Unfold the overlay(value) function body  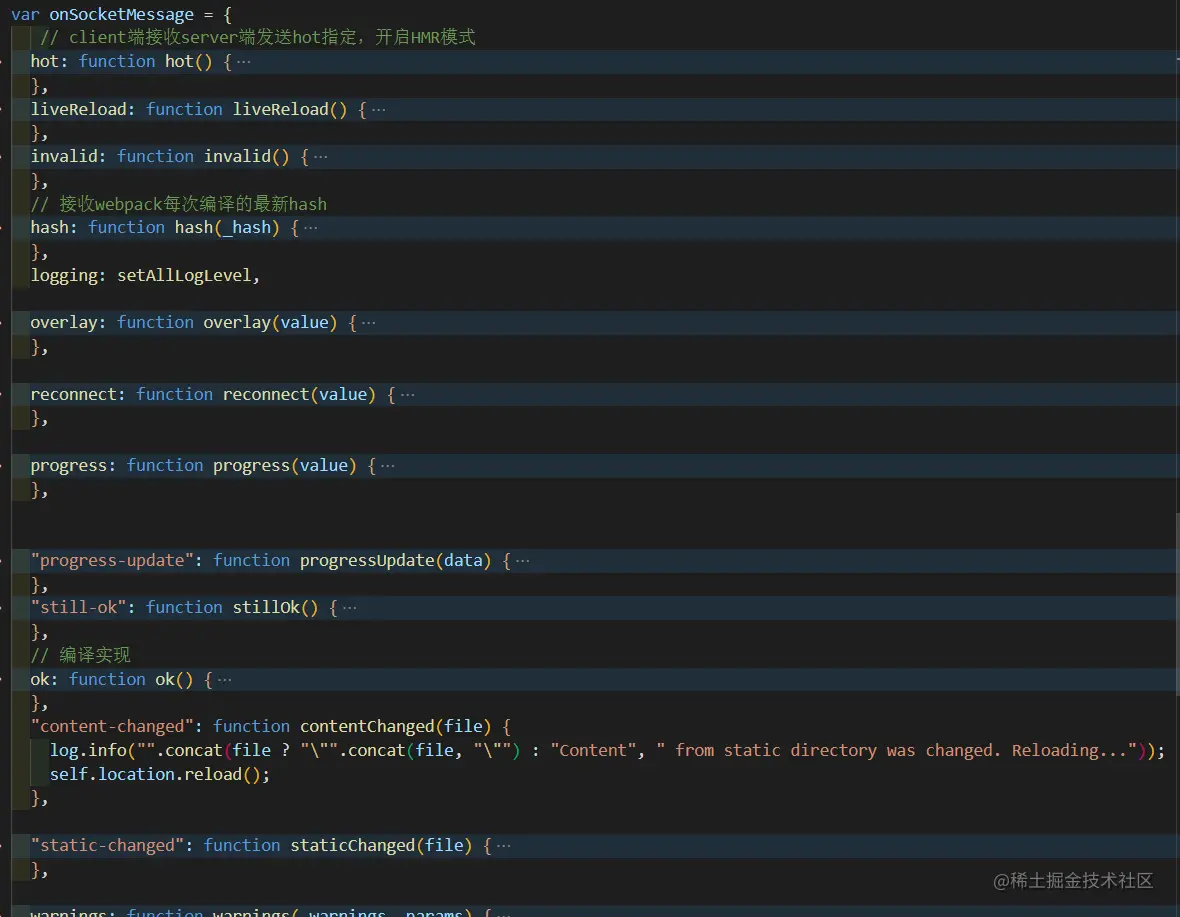click(369, 323)
